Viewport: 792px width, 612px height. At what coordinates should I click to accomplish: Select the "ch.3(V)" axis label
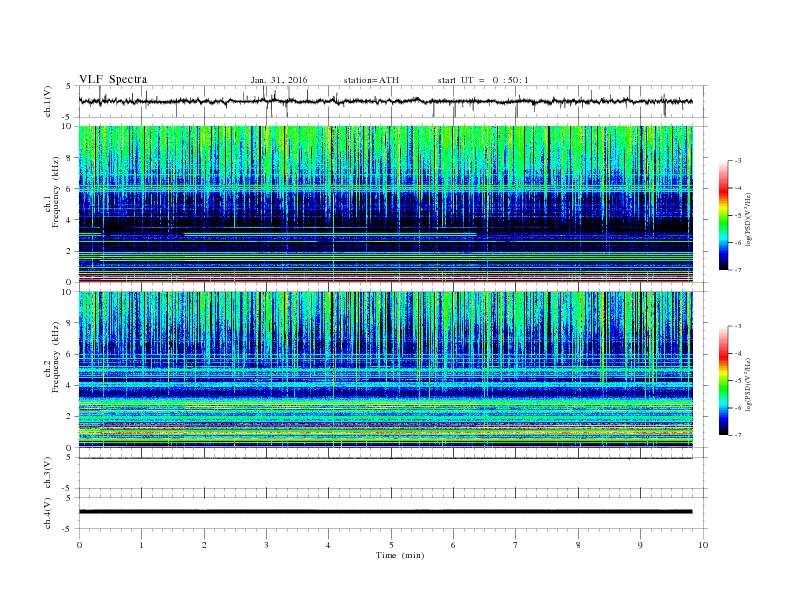click(48, 473)
